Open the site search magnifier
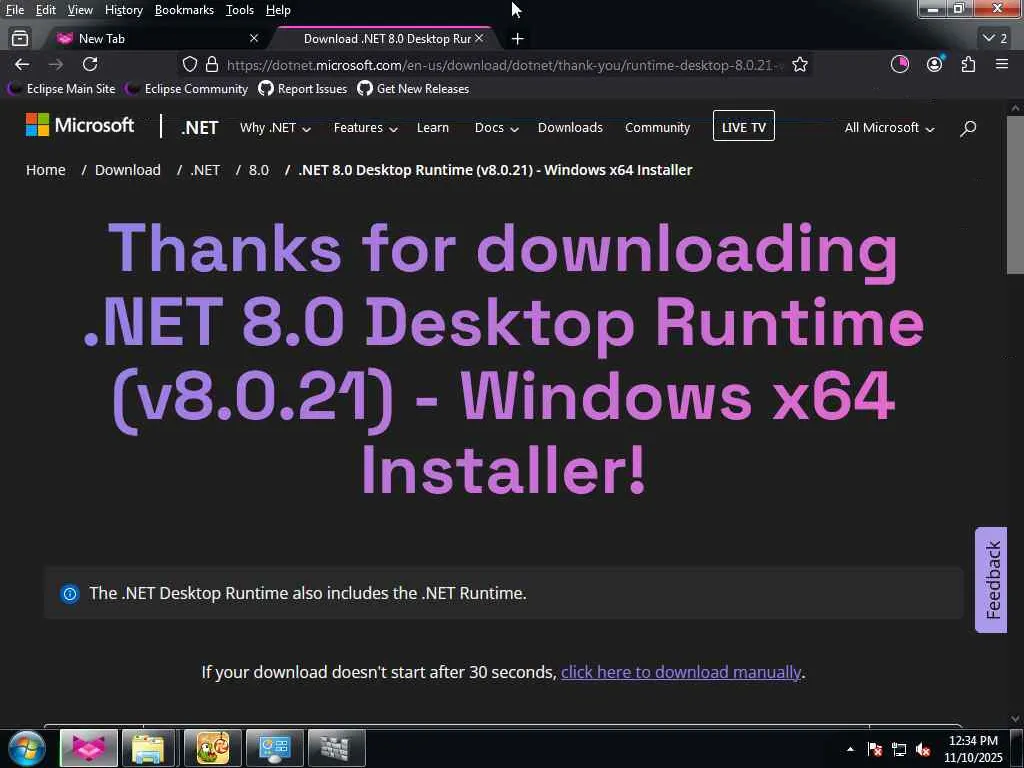The image size is (1024, 768). tap(968, 128)
